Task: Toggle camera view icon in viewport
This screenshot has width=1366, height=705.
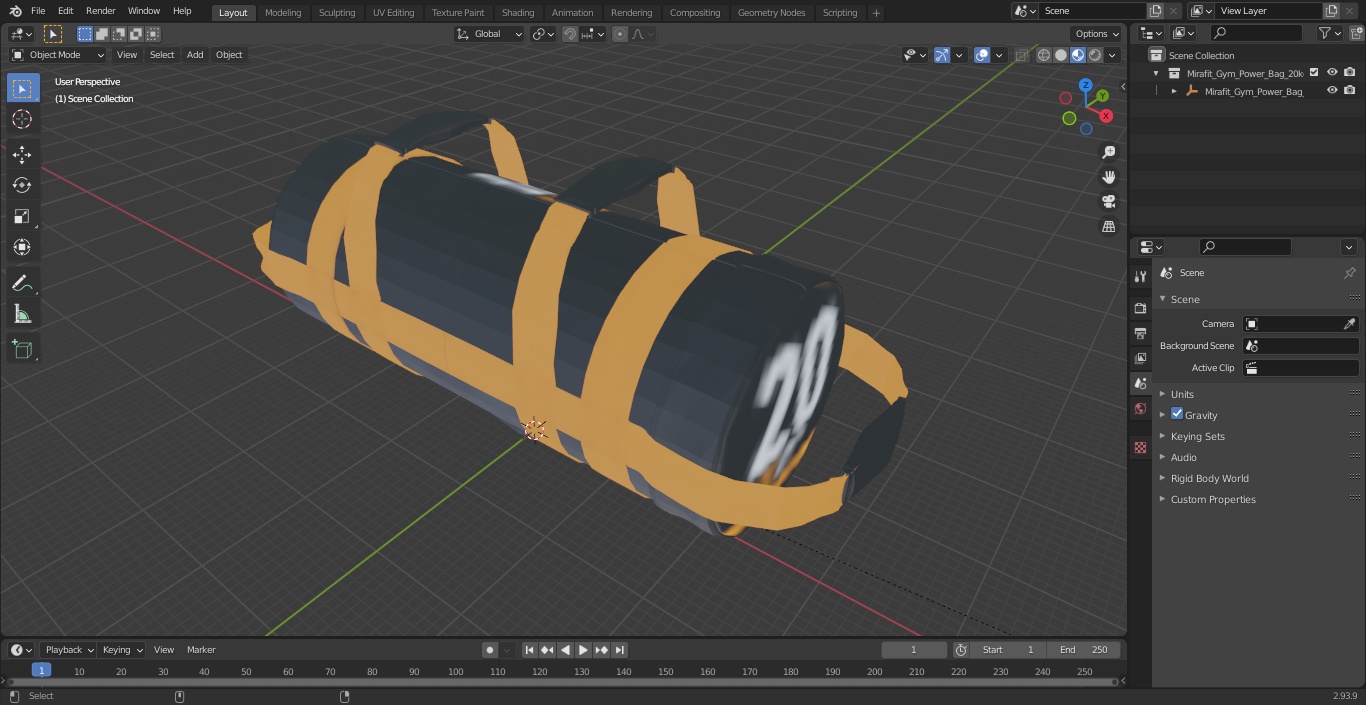Action: (1108, 202)
